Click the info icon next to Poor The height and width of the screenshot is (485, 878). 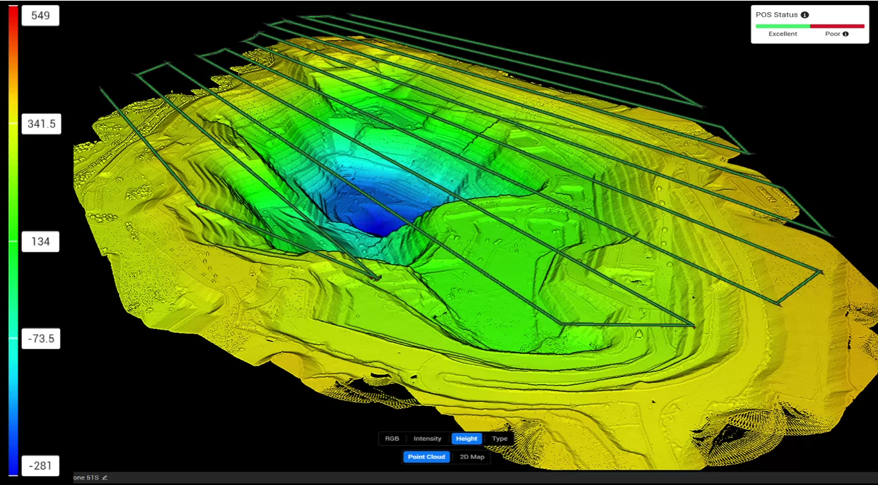(x=846, y=34)
